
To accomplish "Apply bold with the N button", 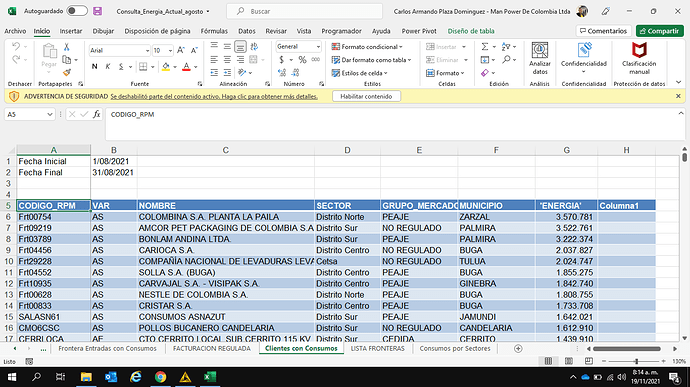I will (94, 66).
